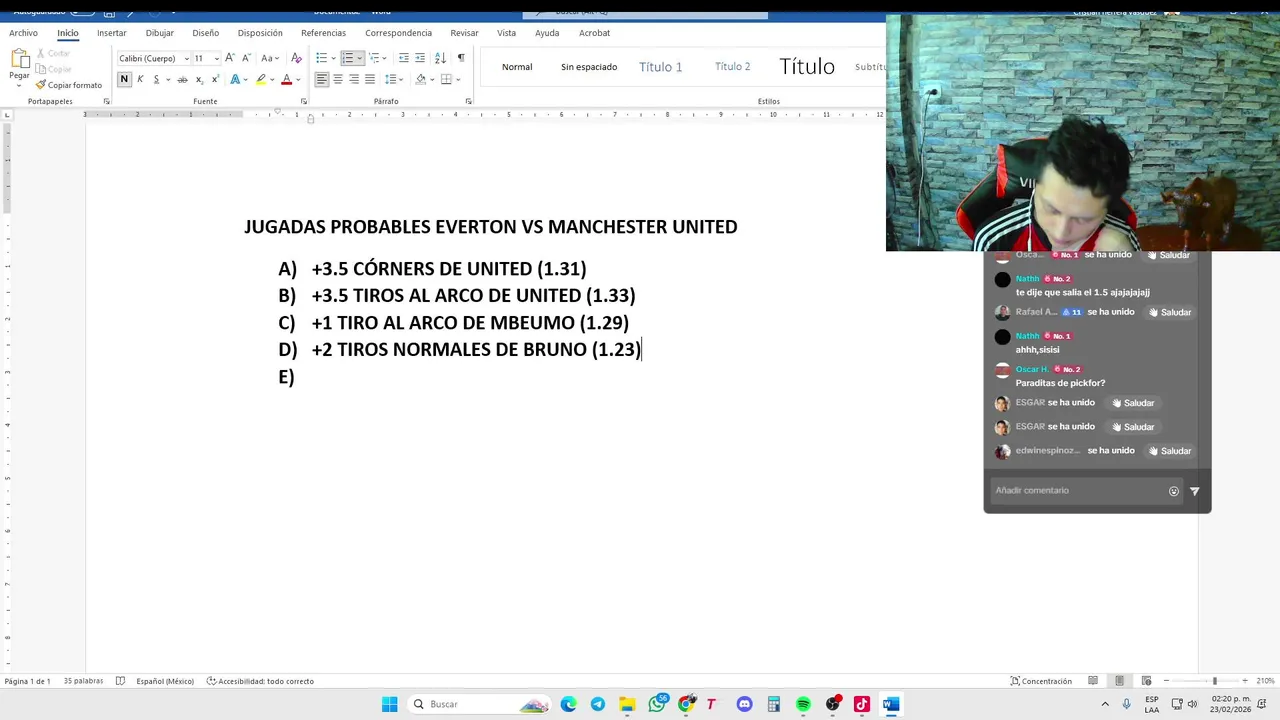Apply the Título 2 style
Screen dimensions: 1280x720
pyautogui.click(x=732, y=67)
